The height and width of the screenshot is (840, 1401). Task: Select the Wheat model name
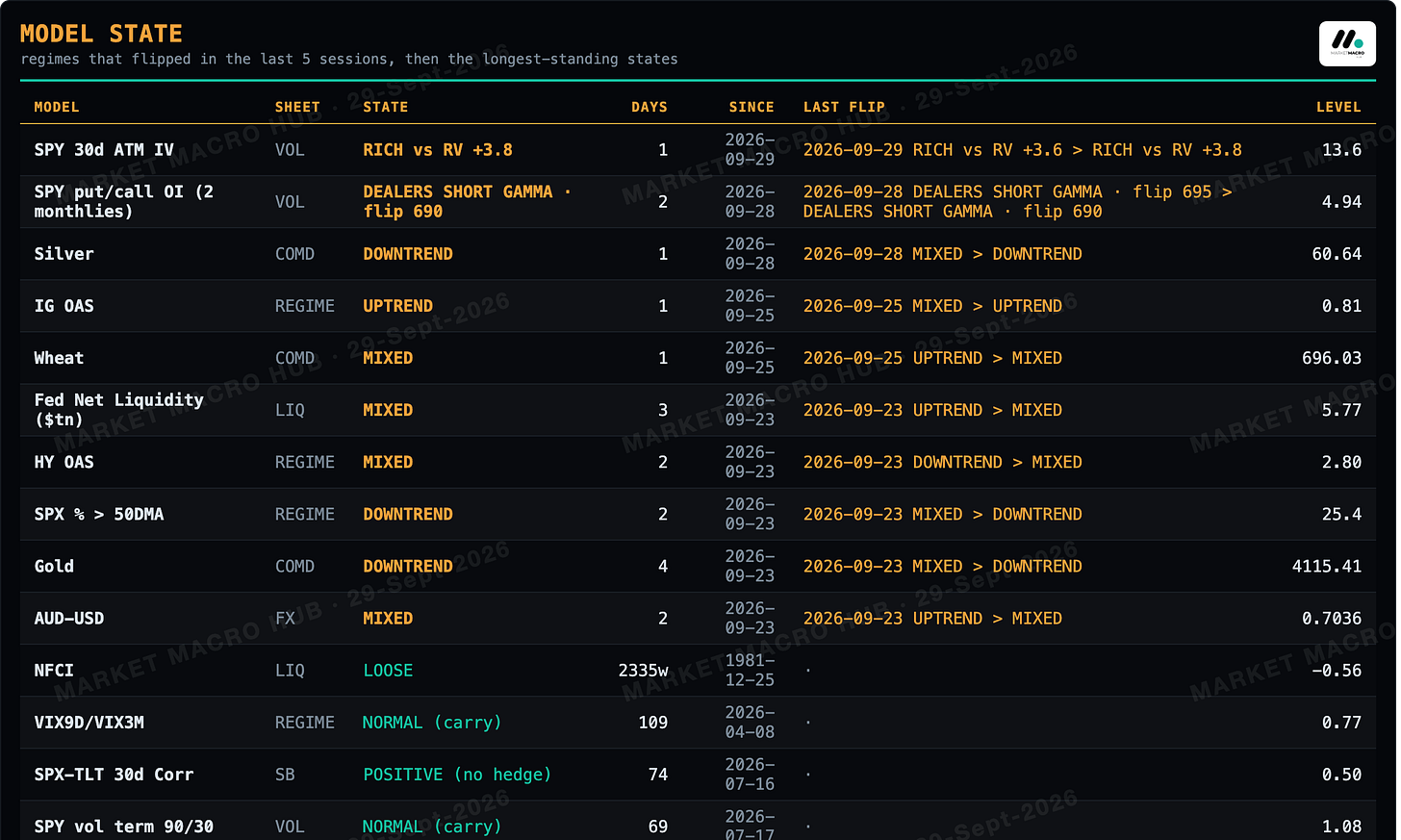(x=59, y=358)
